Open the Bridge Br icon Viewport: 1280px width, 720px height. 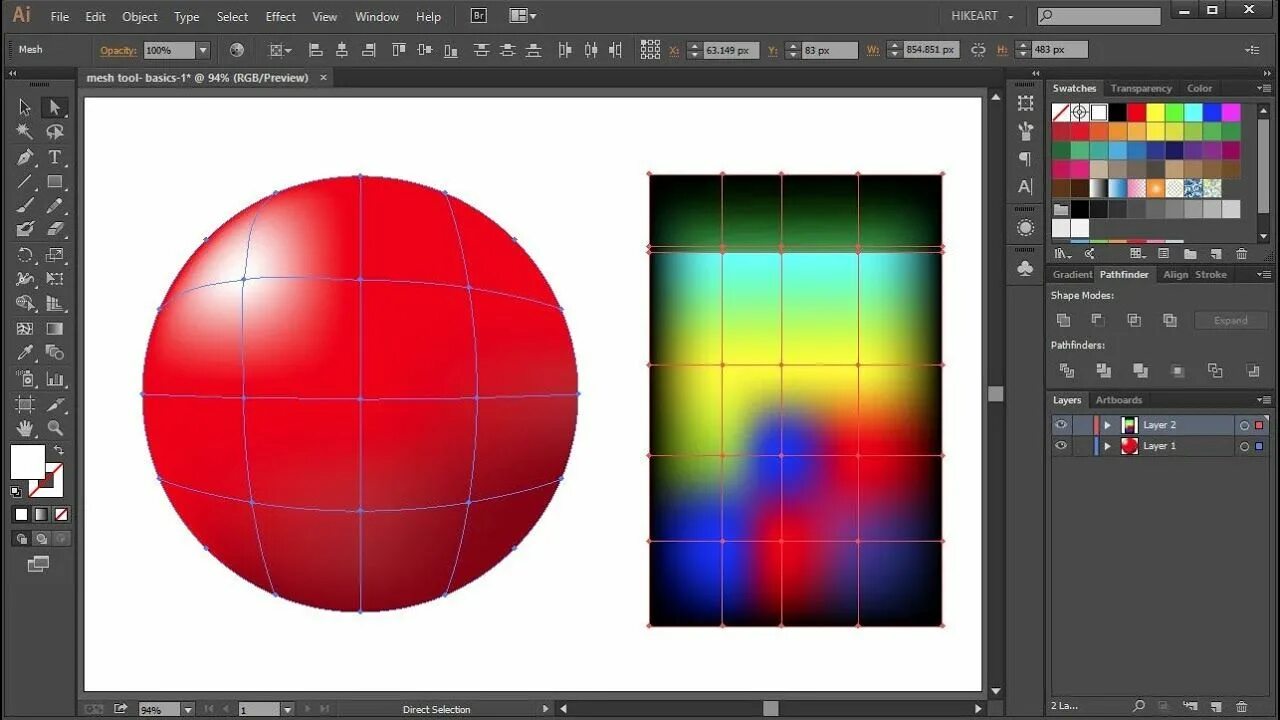(478, 16)
